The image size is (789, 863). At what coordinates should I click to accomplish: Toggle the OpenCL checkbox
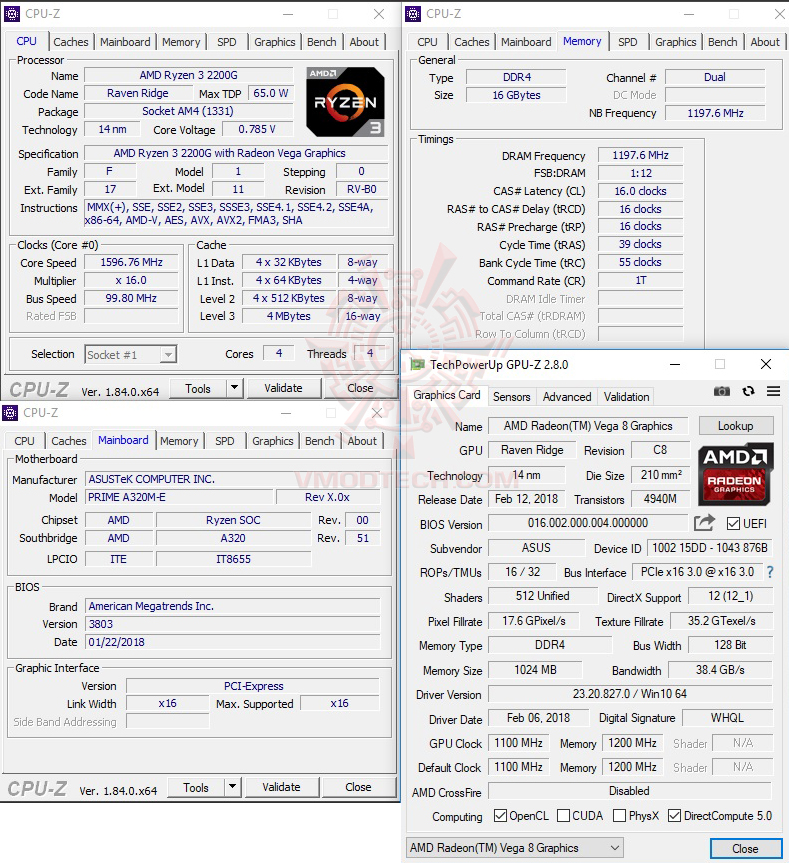500,816
